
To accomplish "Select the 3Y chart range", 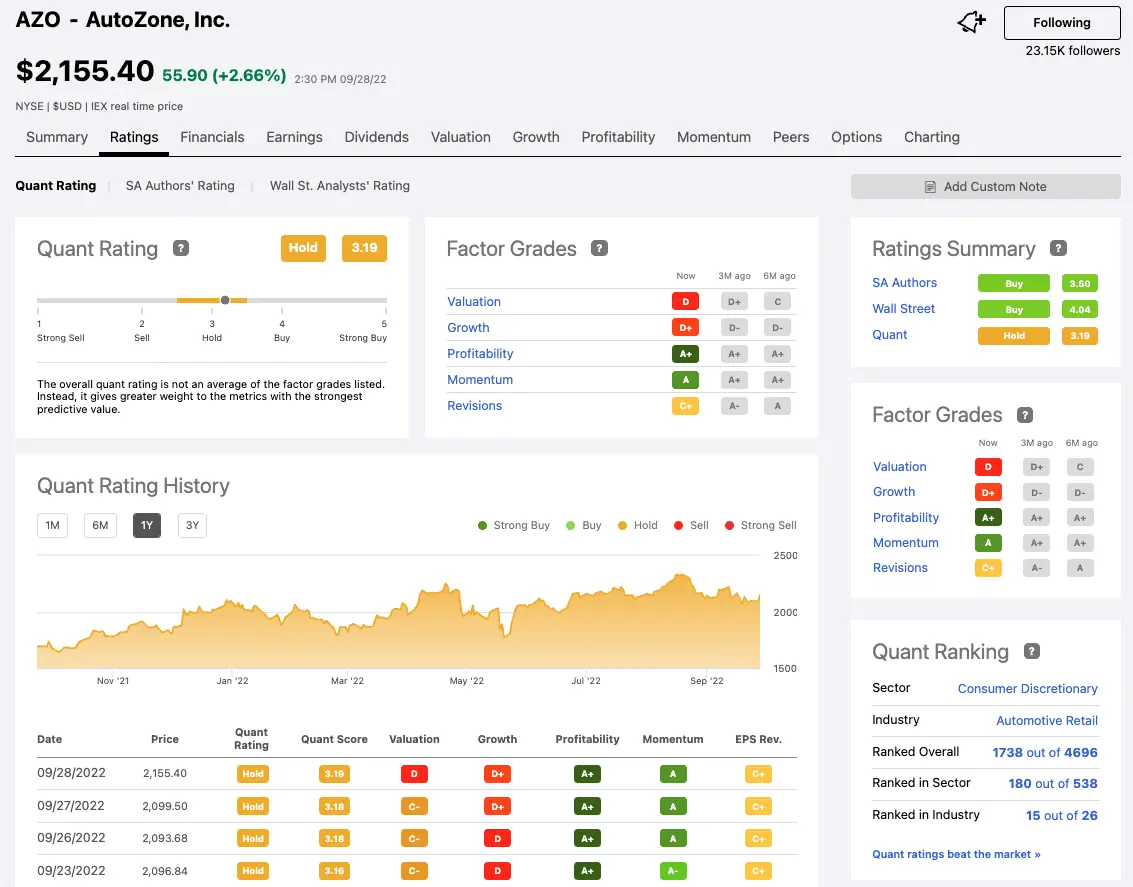I will pyautogui.click(x=192, y=525).
